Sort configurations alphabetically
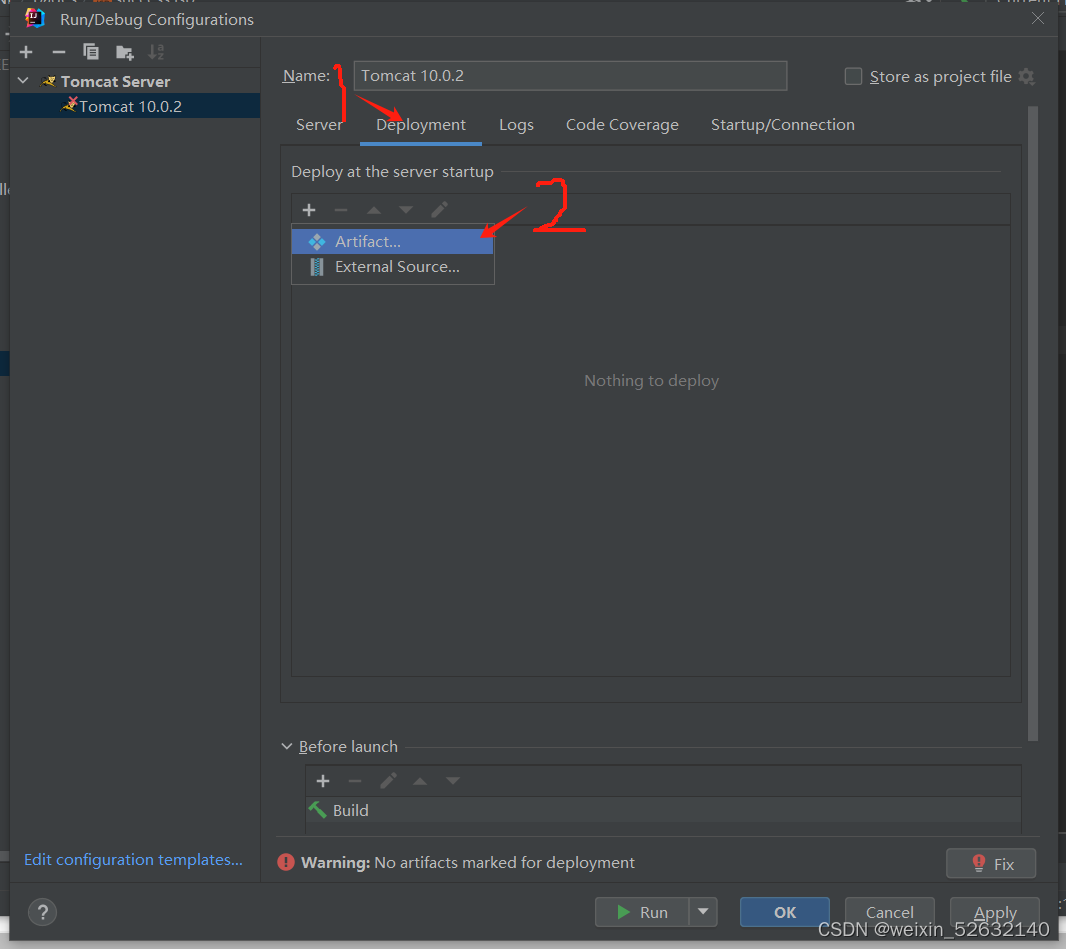 [156, 52]
